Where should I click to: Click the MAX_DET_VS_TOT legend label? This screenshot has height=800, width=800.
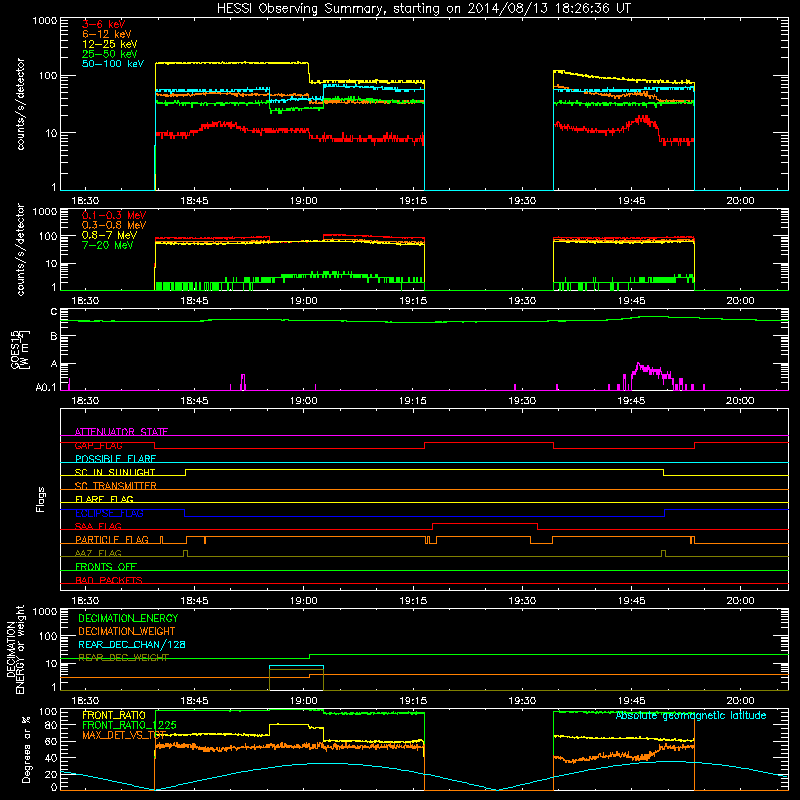[x=124, y=735]
